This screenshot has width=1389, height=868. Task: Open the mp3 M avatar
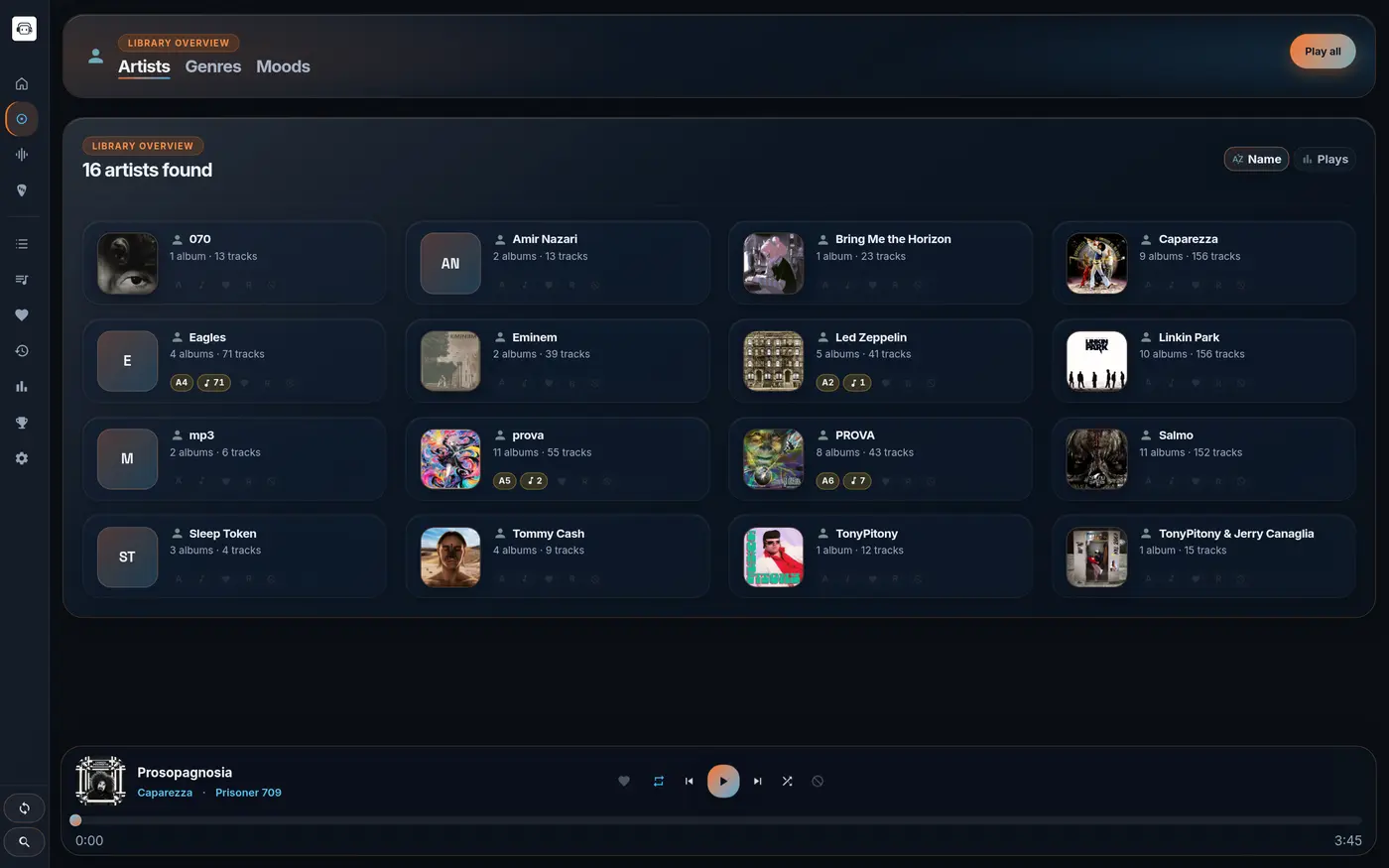(127, 459)
